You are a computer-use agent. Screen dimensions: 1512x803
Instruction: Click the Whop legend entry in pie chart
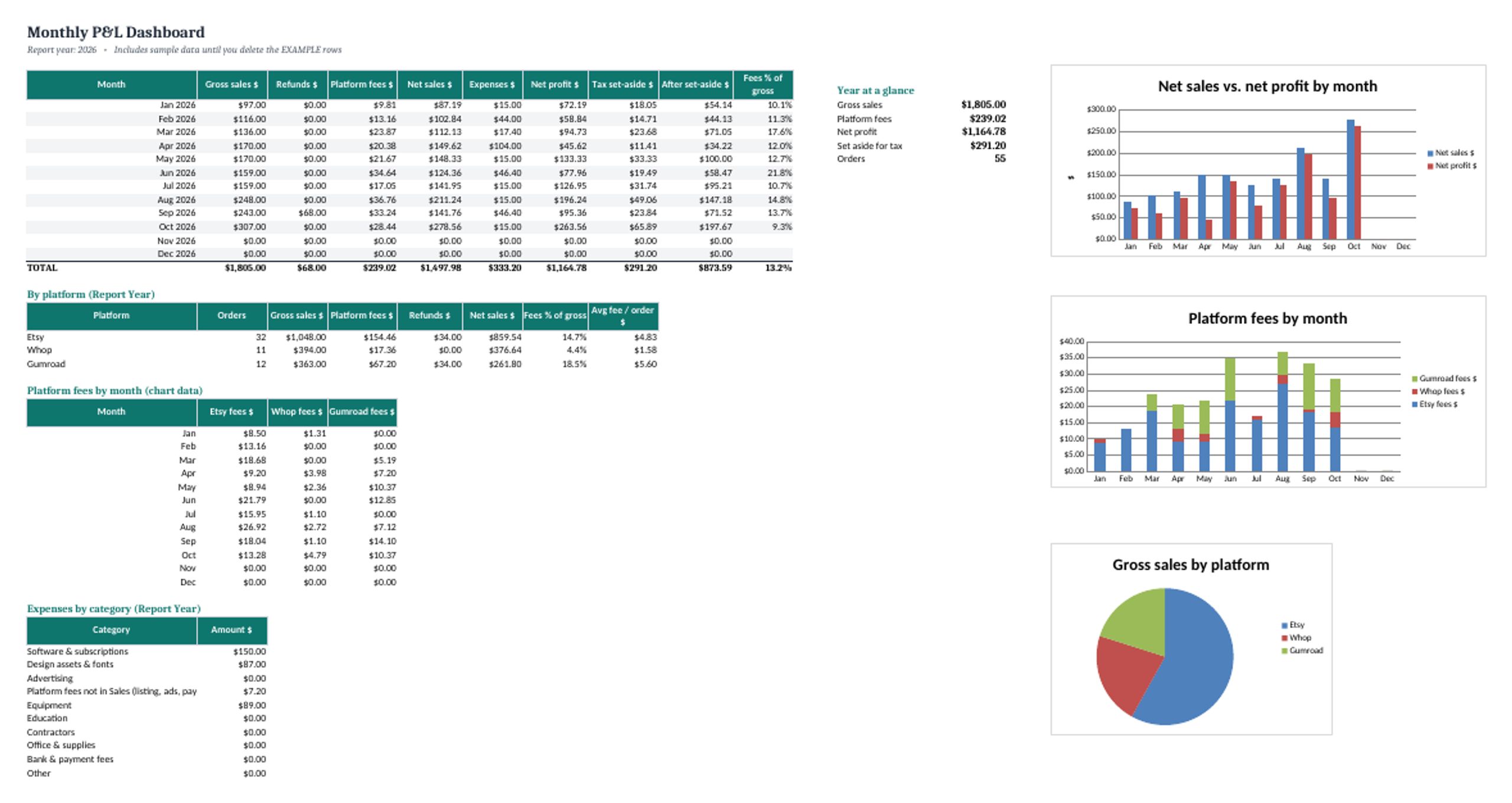1296,638
